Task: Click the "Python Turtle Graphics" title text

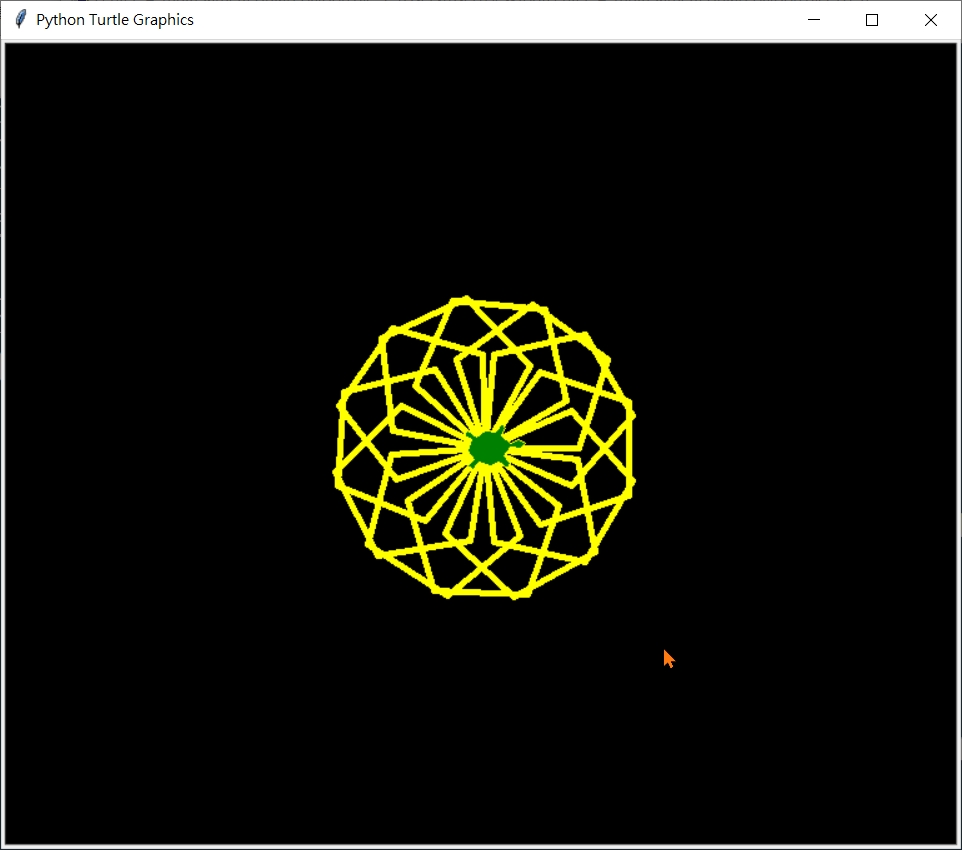Action: [115, 20]
